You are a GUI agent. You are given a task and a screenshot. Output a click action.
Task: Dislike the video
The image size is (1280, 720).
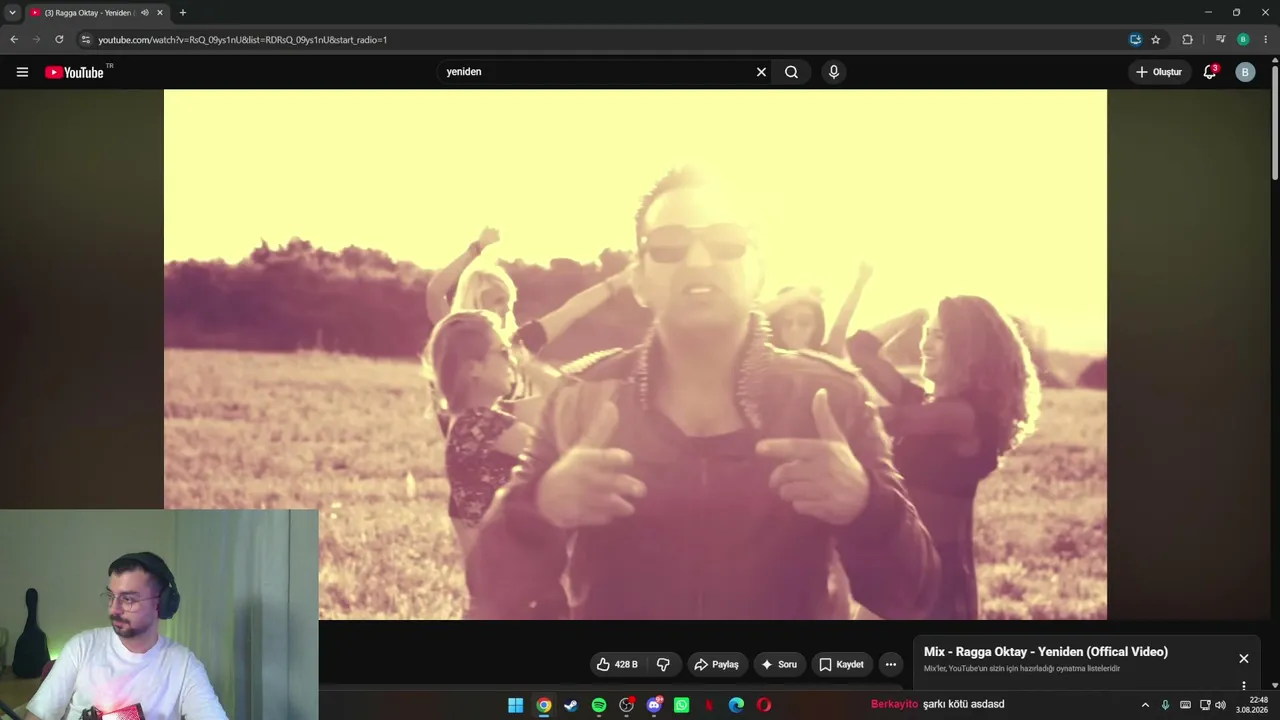click(x=664, y=664)
